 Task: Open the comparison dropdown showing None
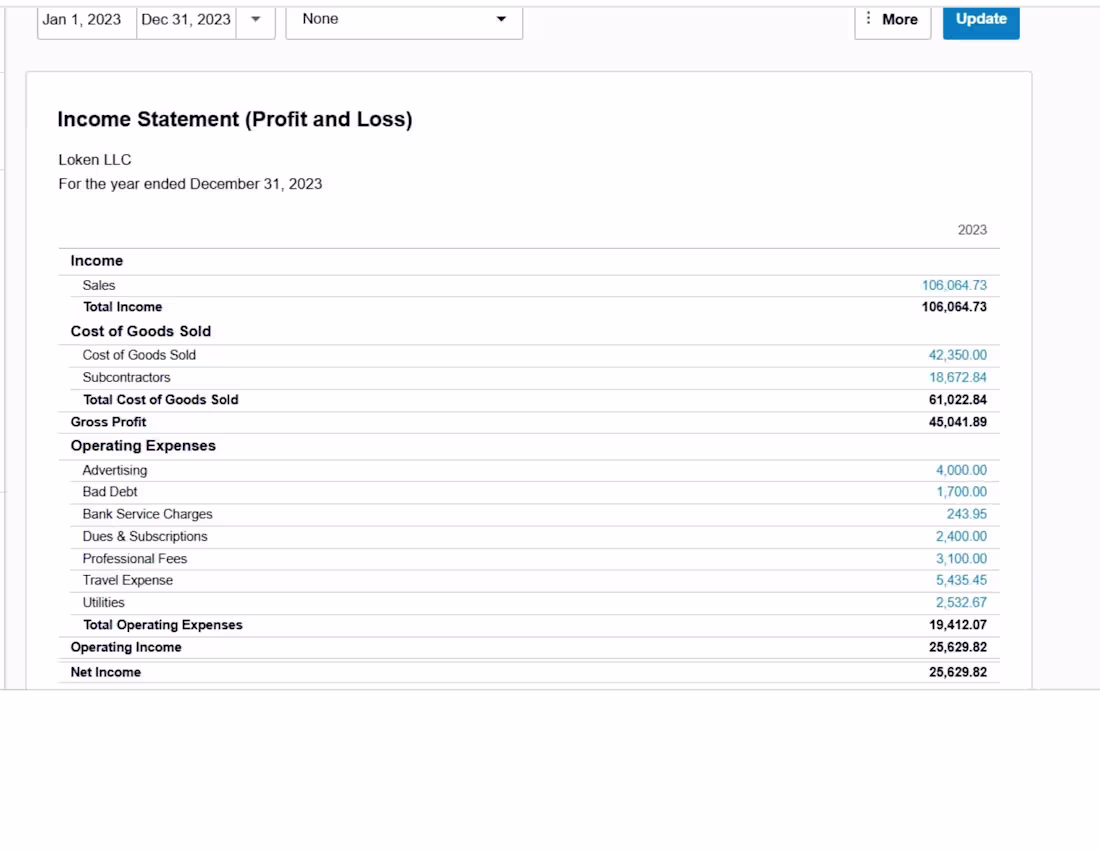click(404, 18)
